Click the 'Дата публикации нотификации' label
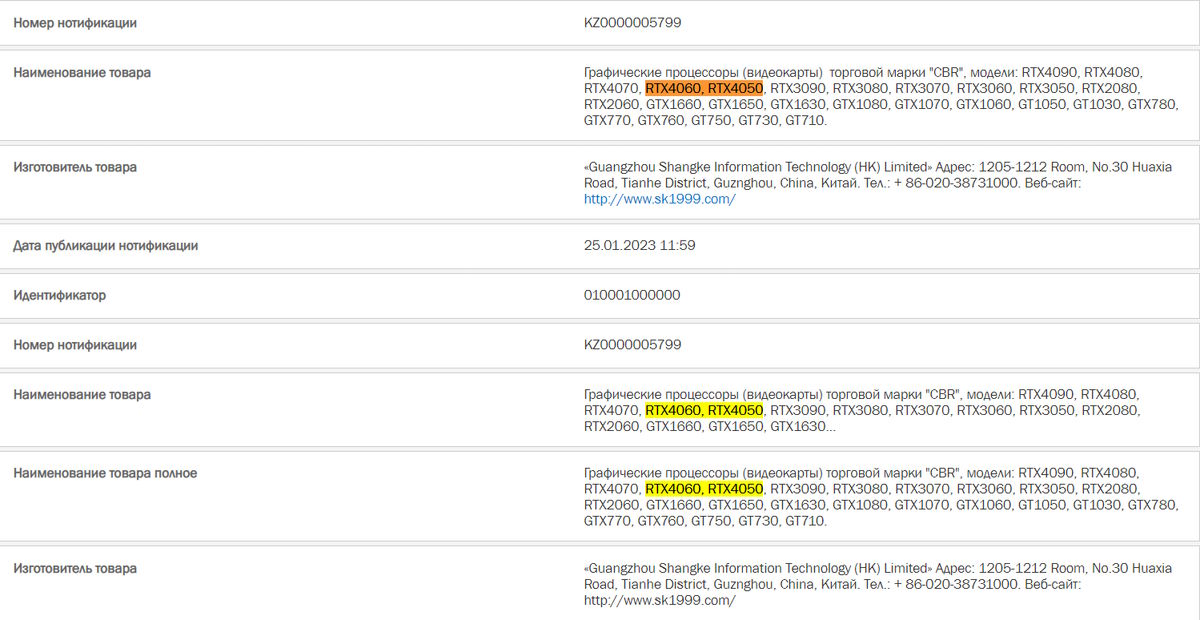This screenshot has width=1200, height=620. [105, 246]
